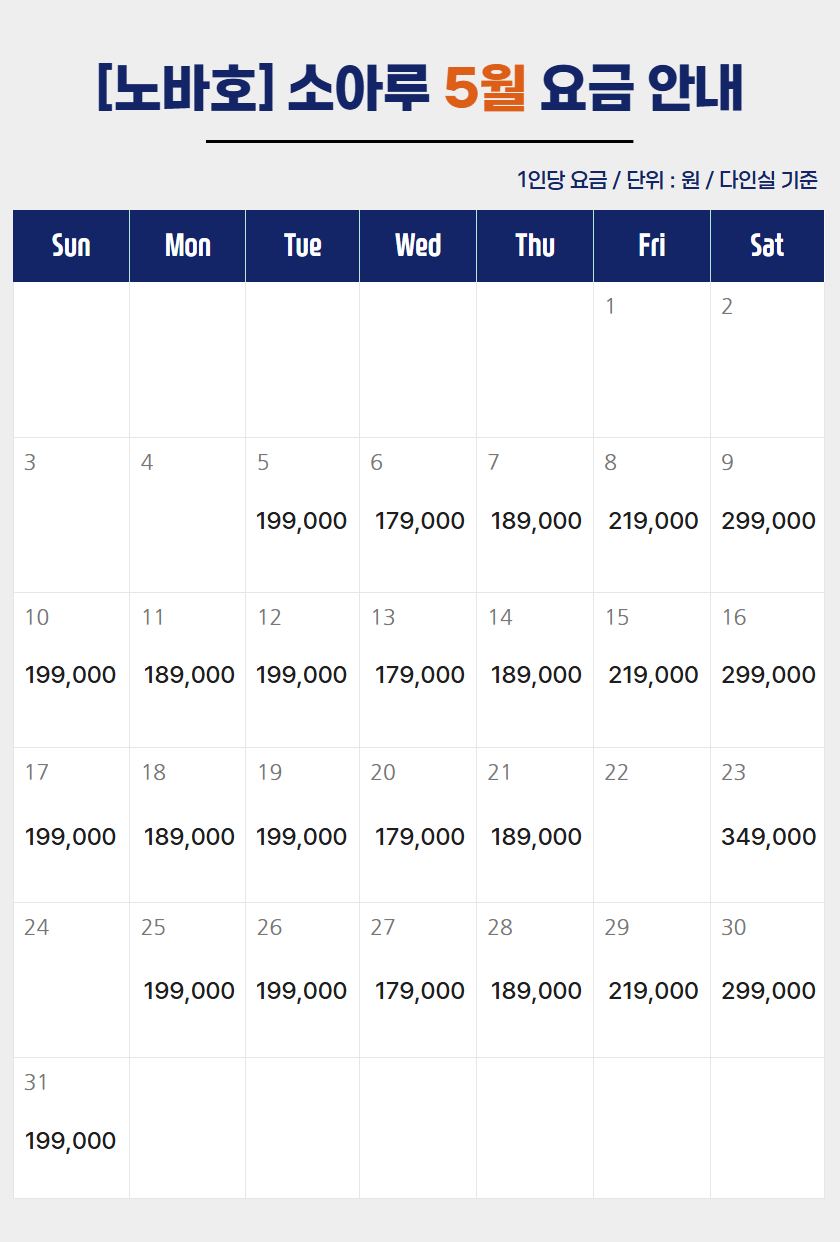Select the Wed column header
This screenshot has height=1242, width=840.
418,246
